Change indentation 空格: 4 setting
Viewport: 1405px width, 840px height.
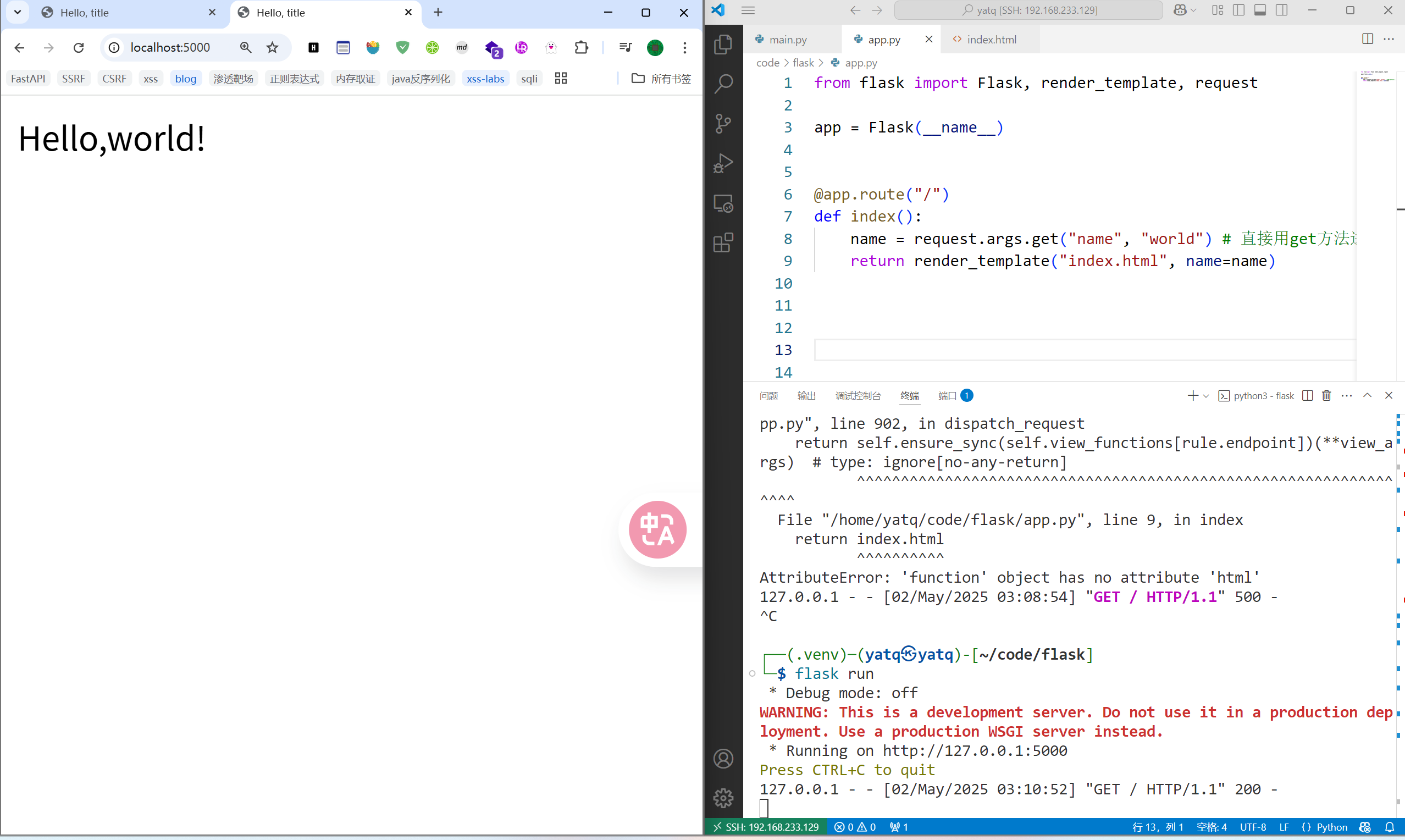pos(1212,827)
